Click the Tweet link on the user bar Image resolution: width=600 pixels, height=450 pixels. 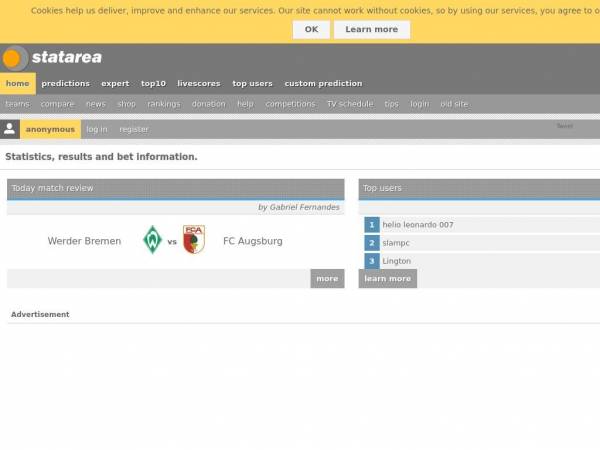565,126
